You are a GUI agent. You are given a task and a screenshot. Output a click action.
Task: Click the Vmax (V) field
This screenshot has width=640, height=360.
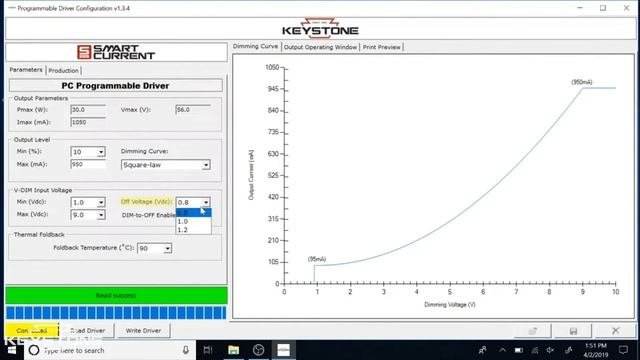coord(193,109)
